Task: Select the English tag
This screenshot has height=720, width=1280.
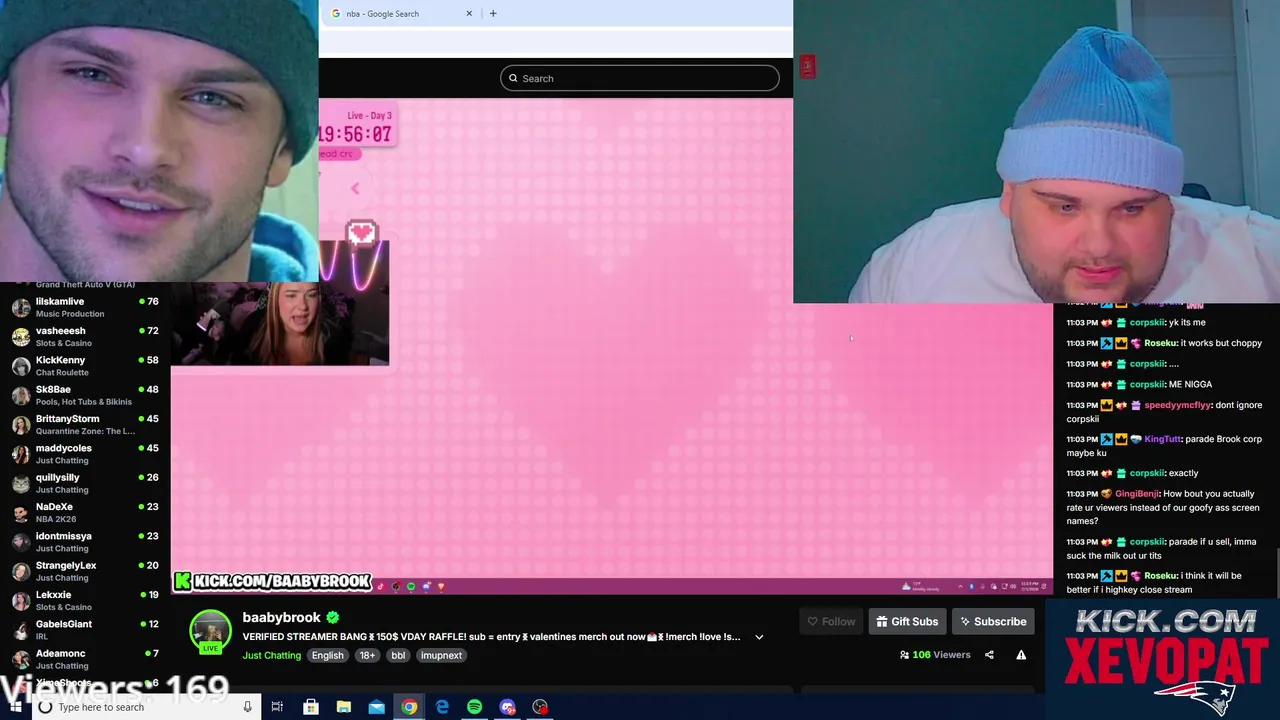Action: pos(327,655)
